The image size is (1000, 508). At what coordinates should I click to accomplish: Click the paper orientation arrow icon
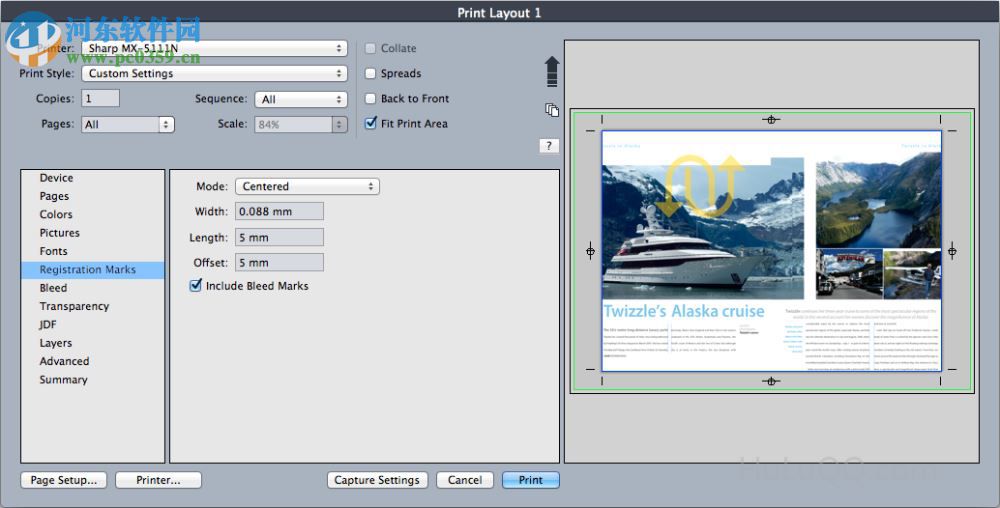pos(552,71)
